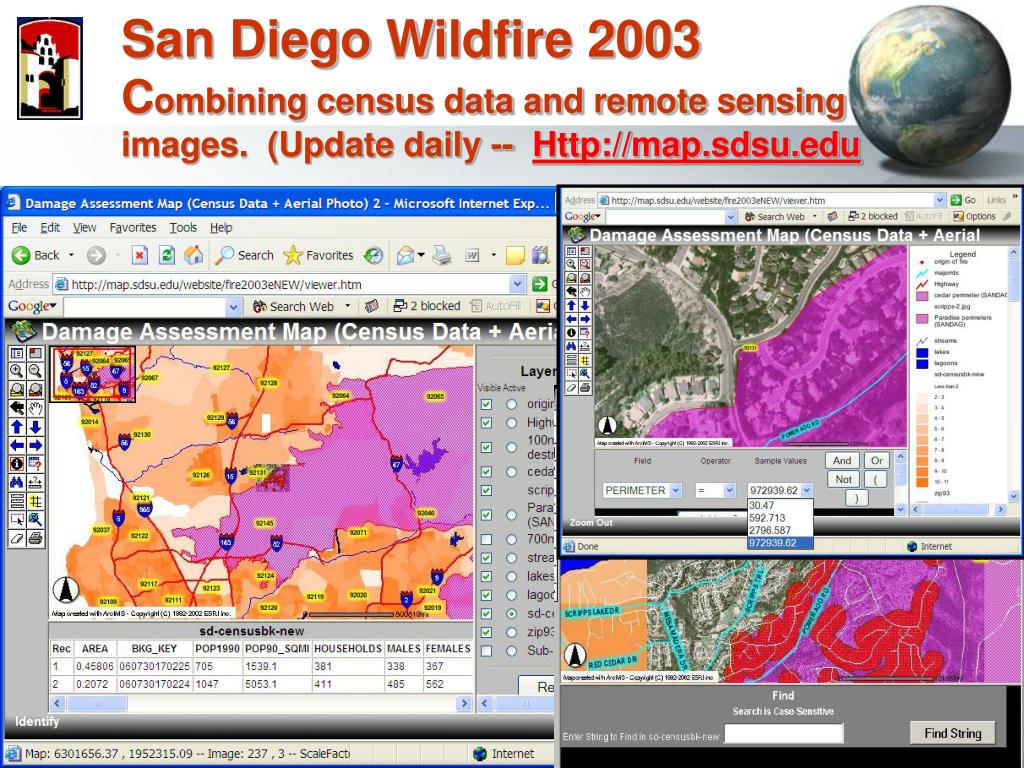Enable visibility of 700m layer
1024x768 pixels.
click(x=487, y=539)
